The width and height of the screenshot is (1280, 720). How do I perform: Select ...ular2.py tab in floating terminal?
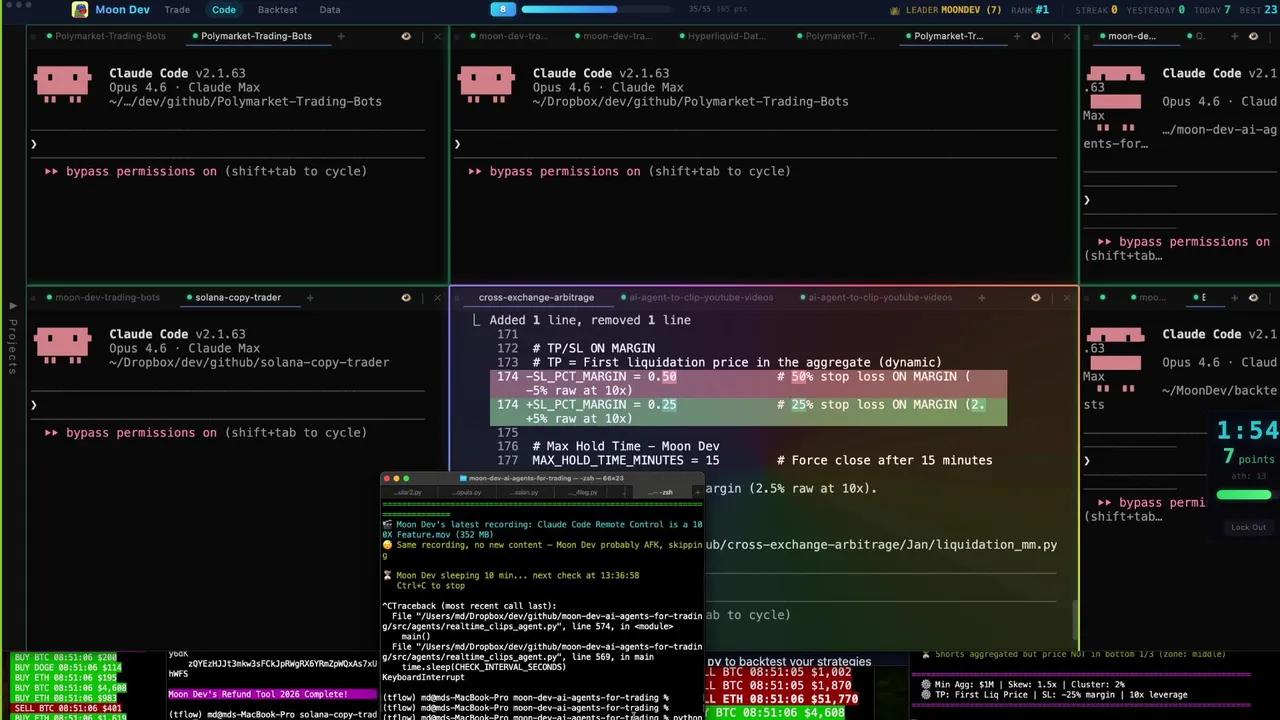408,492
